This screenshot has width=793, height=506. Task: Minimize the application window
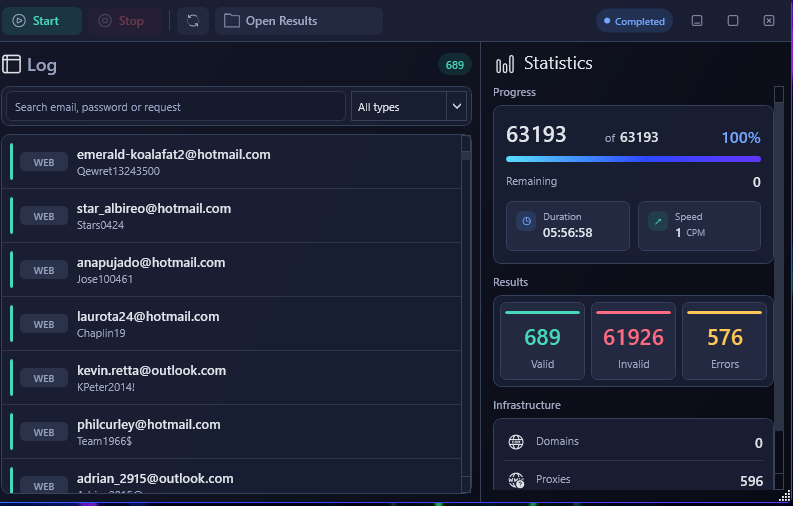point(697,21)
